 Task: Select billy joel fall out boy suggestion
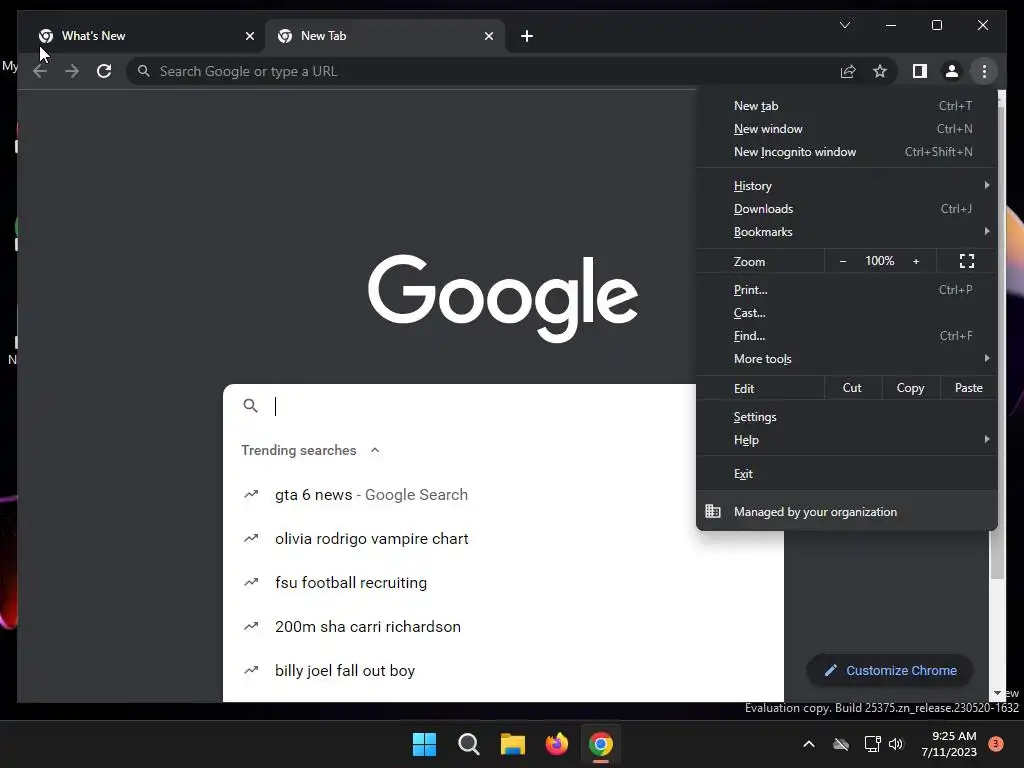[503, 671]
